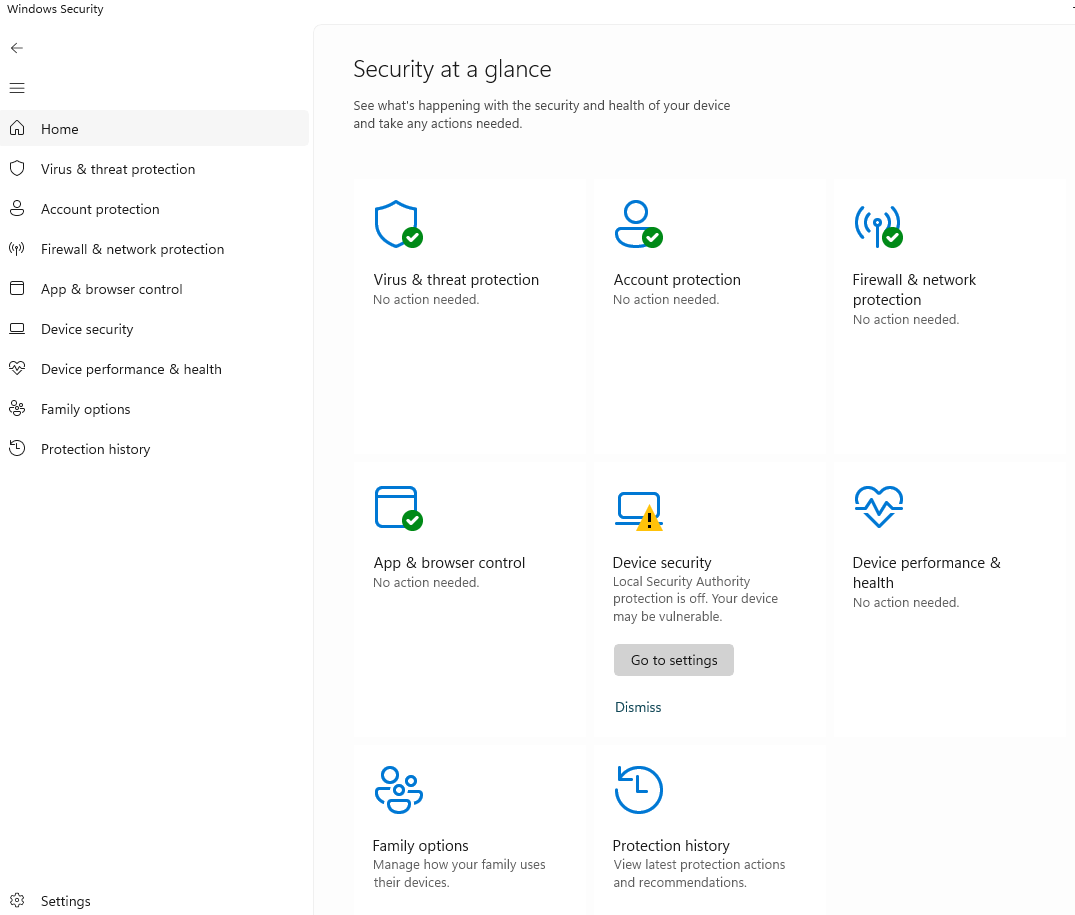This screenshot has height=915, width=1075.
Task: Click 'Local Security Authority protection is off' text
Action: click(x=695, y=598)
